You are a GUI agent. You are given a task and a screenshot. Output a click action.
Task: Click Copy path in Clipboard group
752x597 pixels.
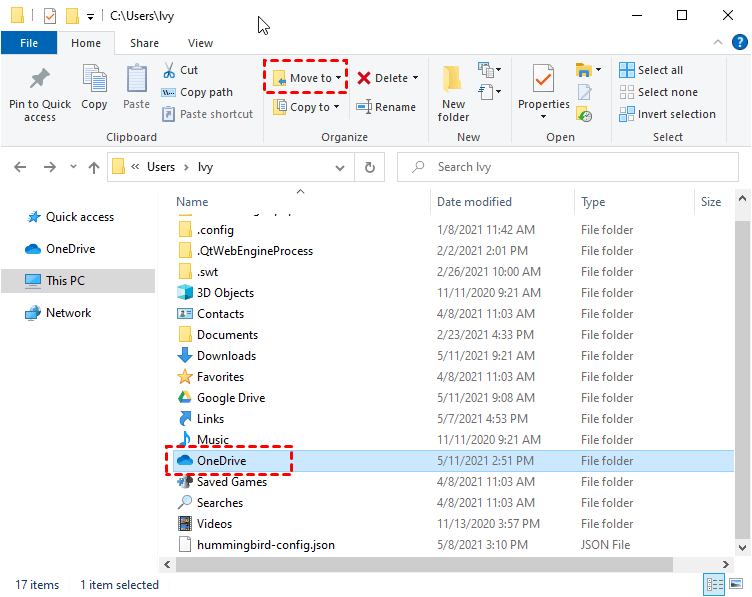(198, 92)
